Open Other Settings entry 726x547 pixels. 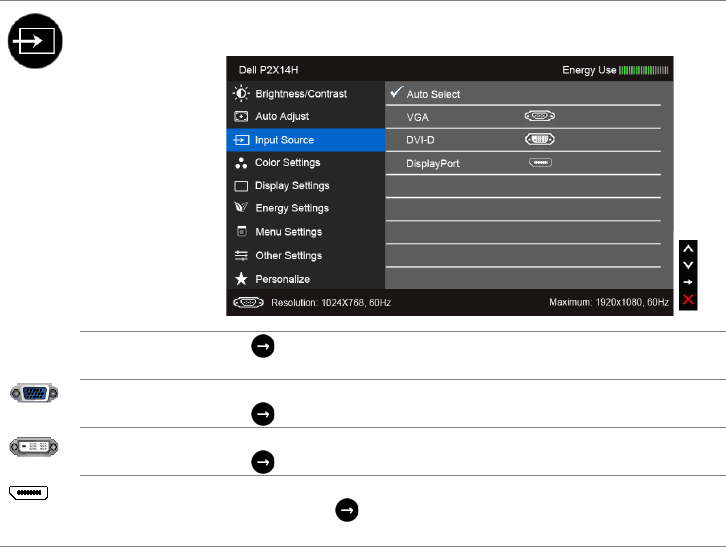(306, 255)
